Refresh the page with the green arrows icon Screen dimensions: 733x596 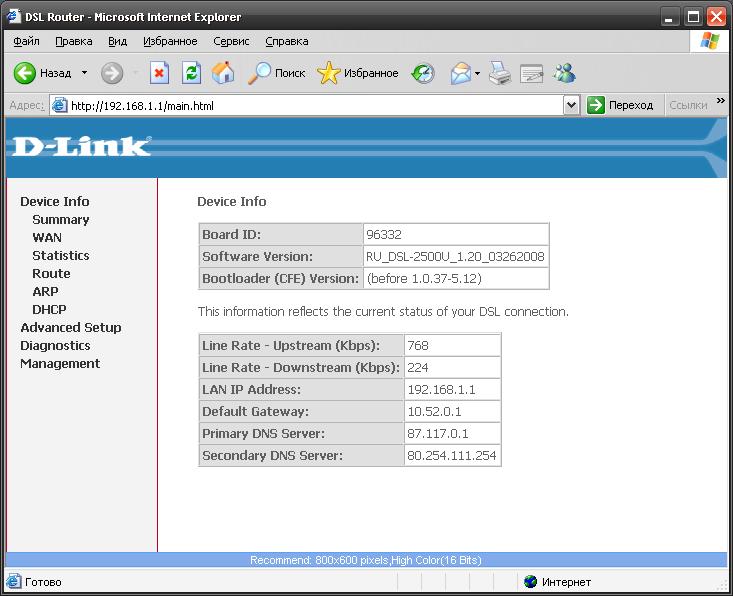[192, 73]
